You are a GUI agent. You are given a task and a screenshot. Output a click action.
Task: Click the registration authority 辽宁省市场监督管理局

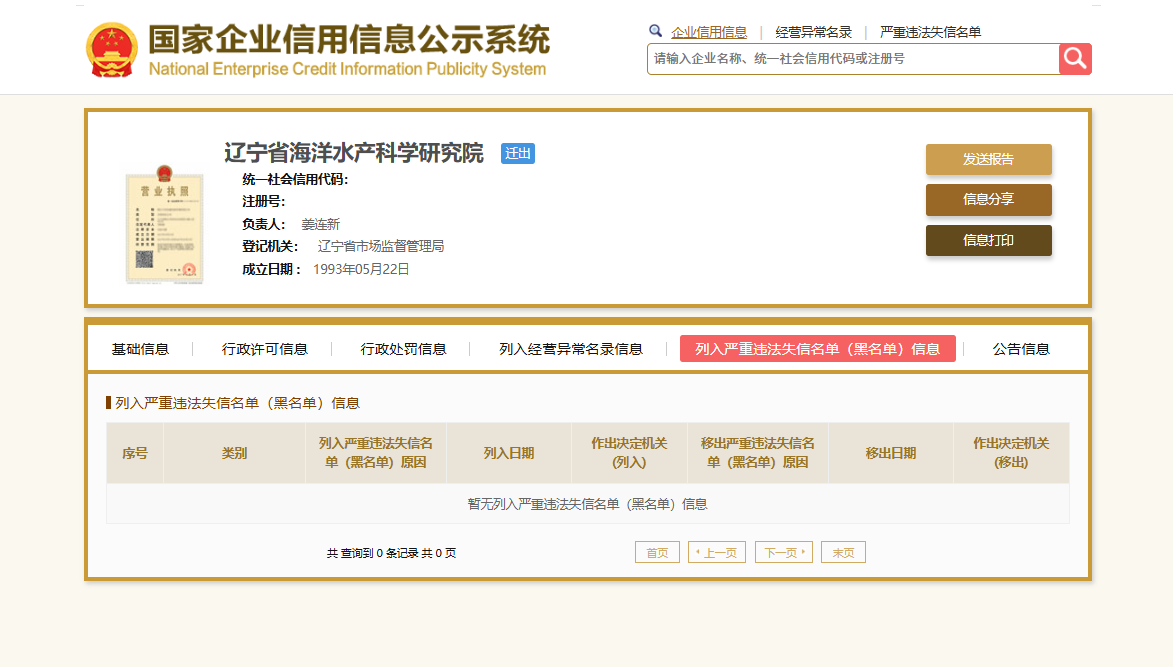(x=381, y=246)
